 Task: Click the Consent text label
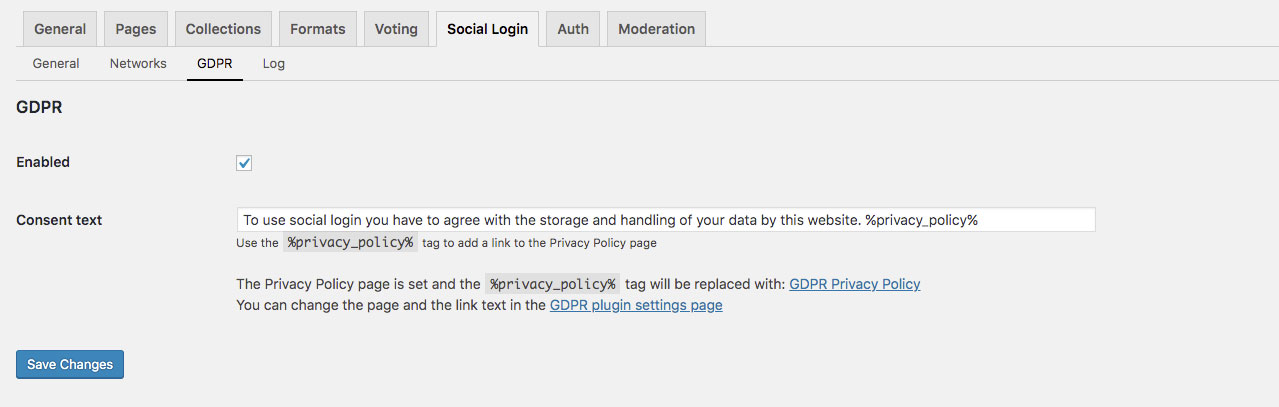(x=59, y=220)
